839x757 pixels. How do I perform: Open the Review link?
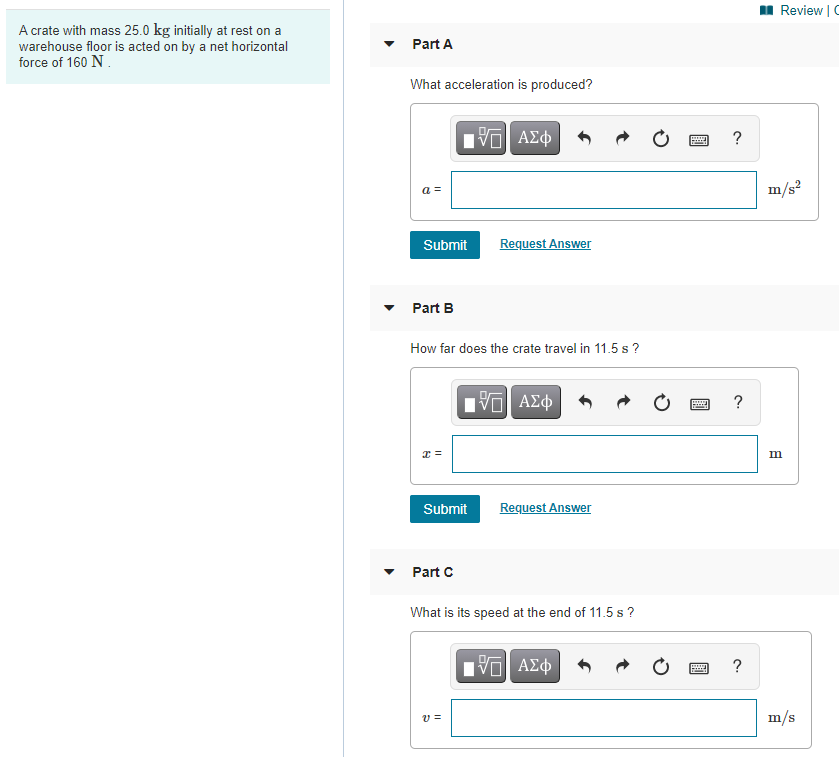(x=801, y=10)
